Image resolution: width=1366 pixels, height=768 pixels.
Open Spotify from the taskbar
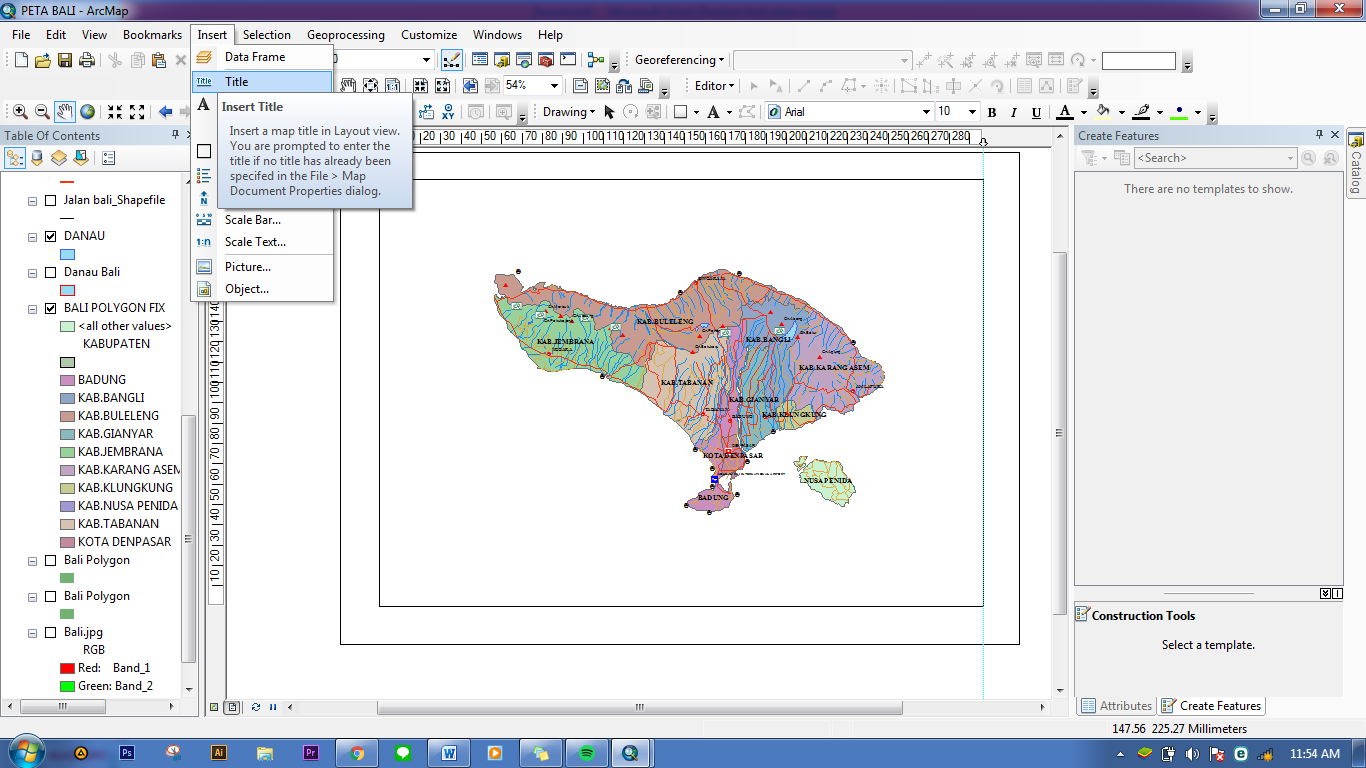[586, 751]
